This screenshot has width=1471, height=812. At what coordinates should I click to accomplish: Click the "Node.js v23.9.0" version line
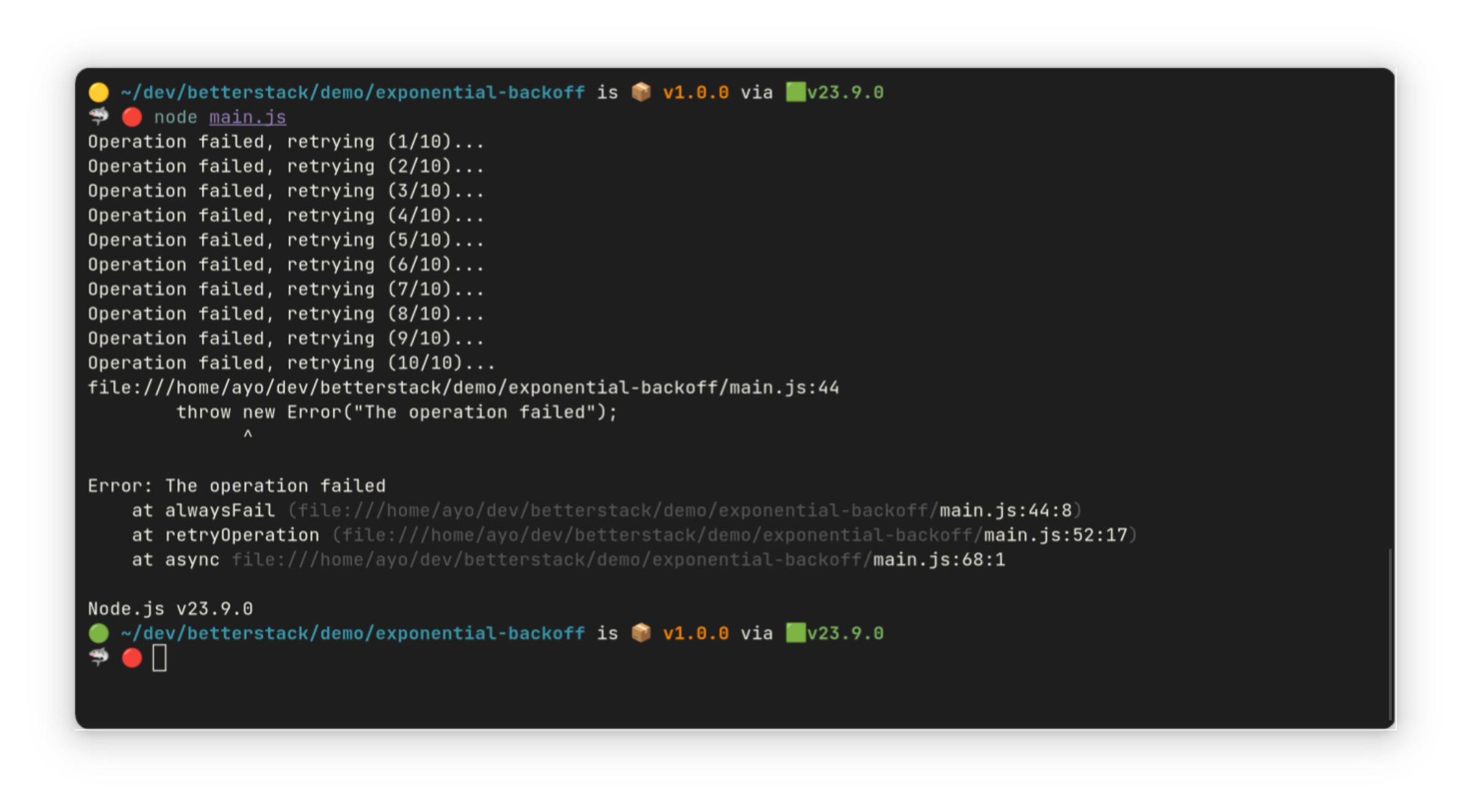170,609
